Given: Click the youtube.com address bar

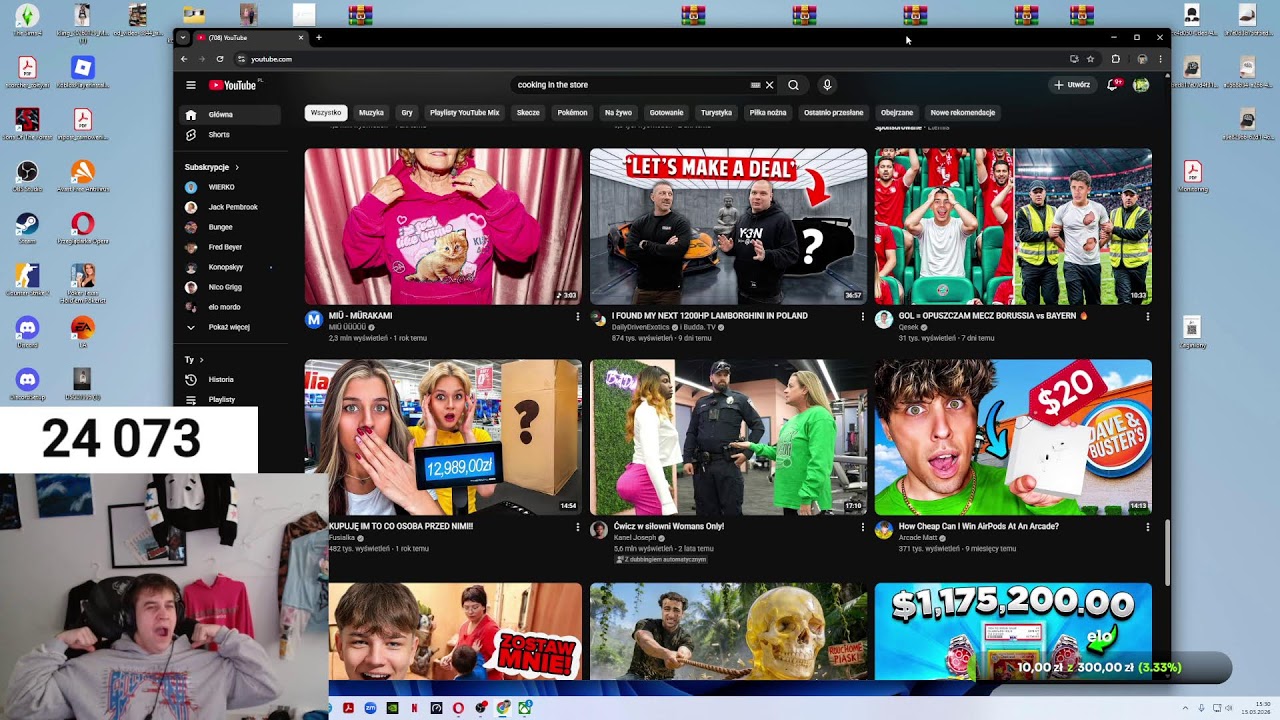Looking at the screenshot, I should coord(650,59).
